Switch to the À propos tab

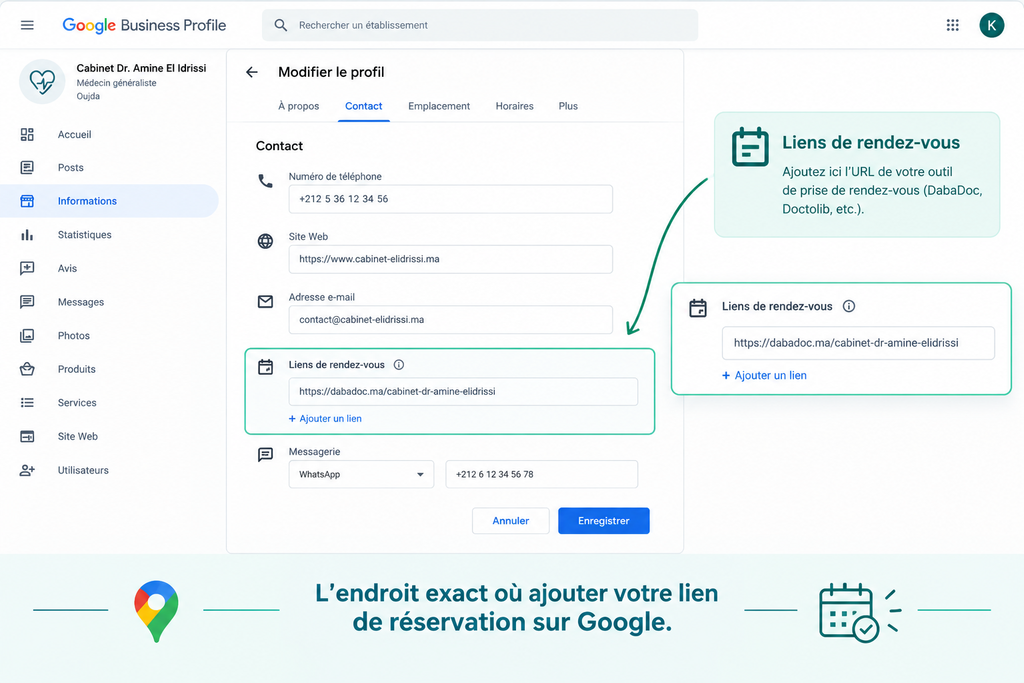(298, 106)
